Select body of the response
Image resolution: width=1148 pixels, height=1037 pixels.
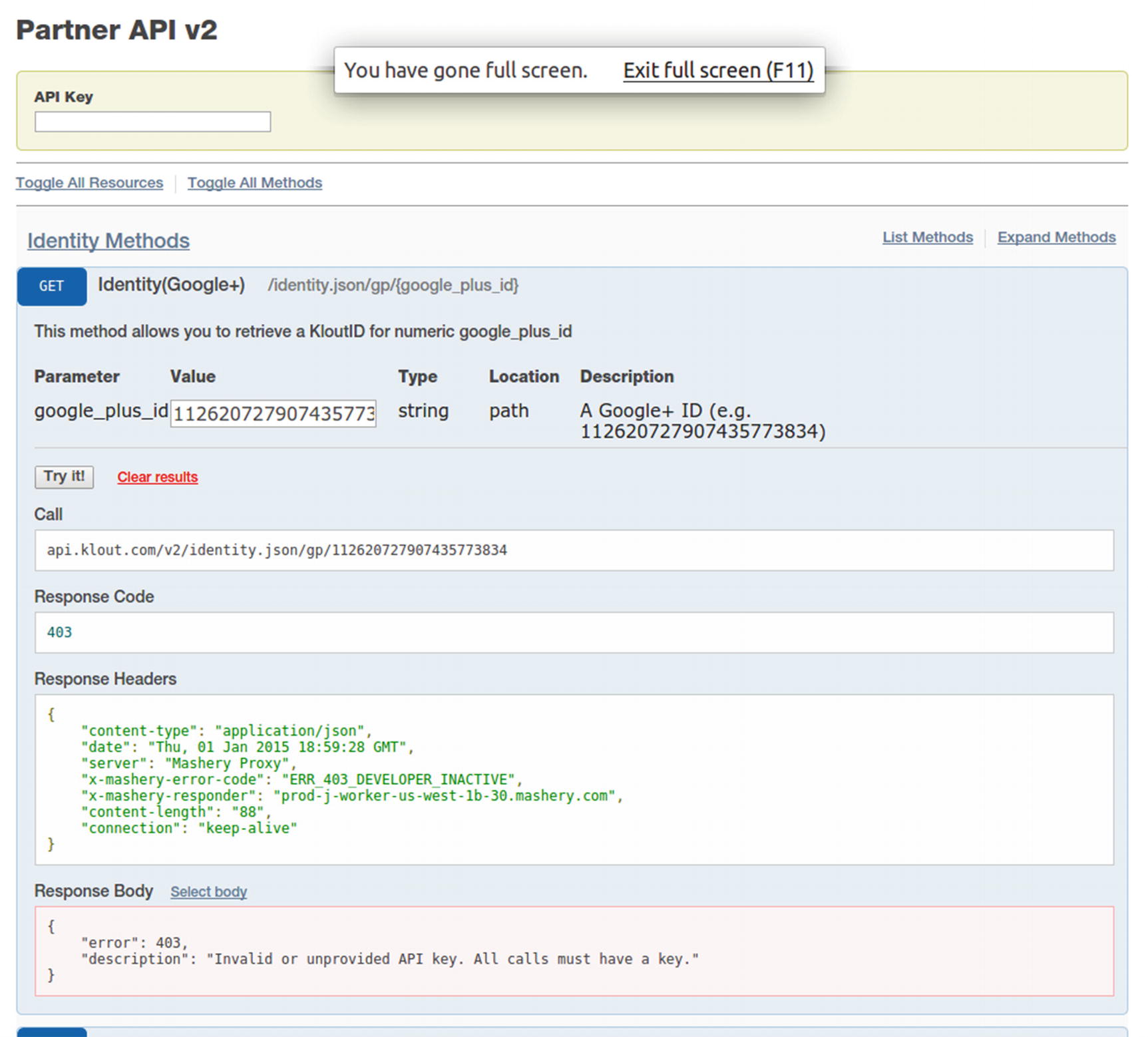[x=208, y=892]
